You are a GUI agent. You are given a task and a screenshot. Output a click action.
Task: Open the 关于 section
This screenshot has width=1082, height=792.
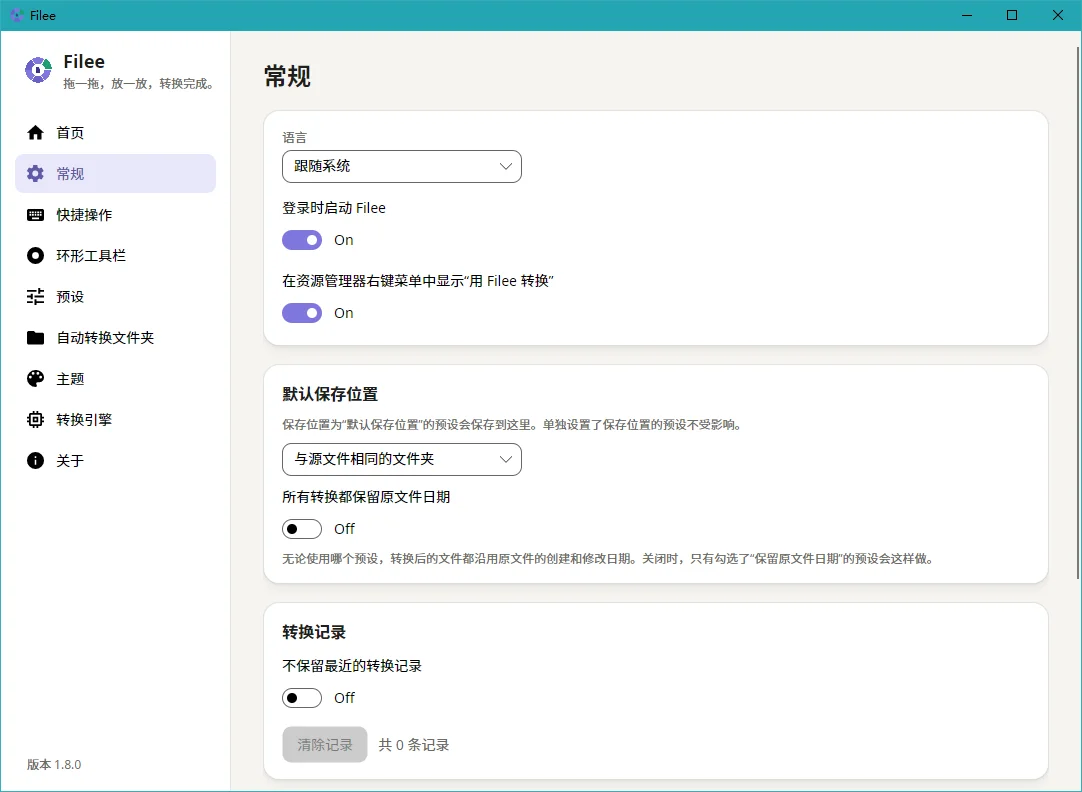pos(115,460)
